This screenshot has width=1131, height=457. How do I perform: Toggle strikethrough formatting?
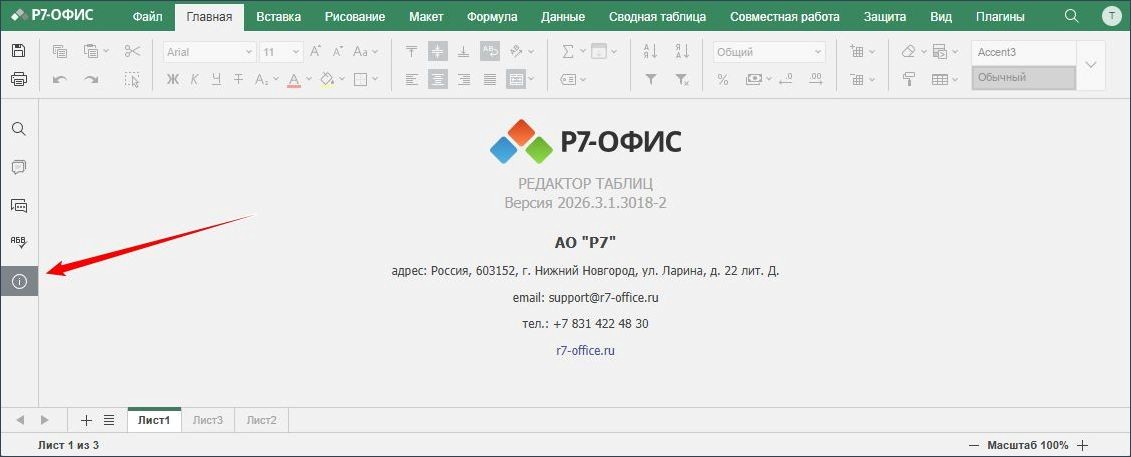pos(238,79)
